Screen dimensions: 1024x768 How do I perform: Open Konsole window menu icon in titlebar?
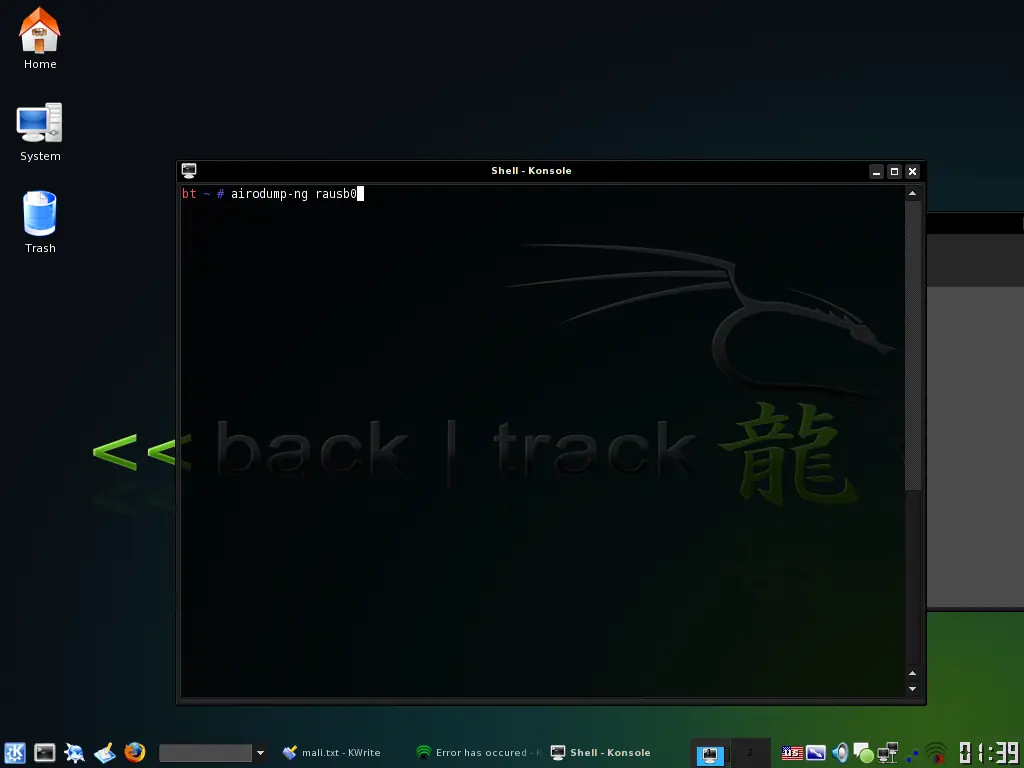click(189, 170)
